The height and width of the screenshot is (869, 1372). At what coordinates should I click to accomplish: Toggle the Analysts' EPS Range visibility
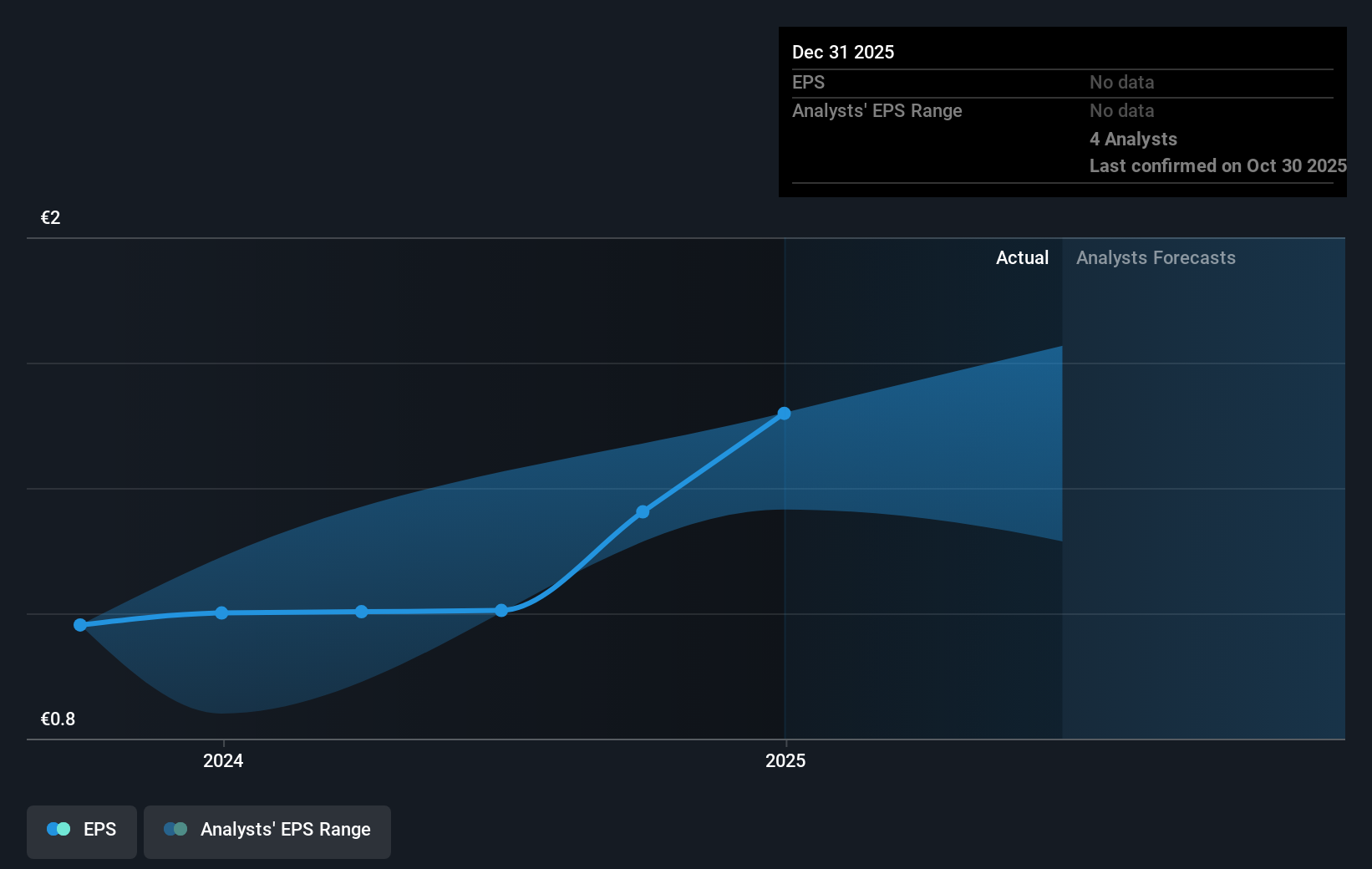point(267,831)
